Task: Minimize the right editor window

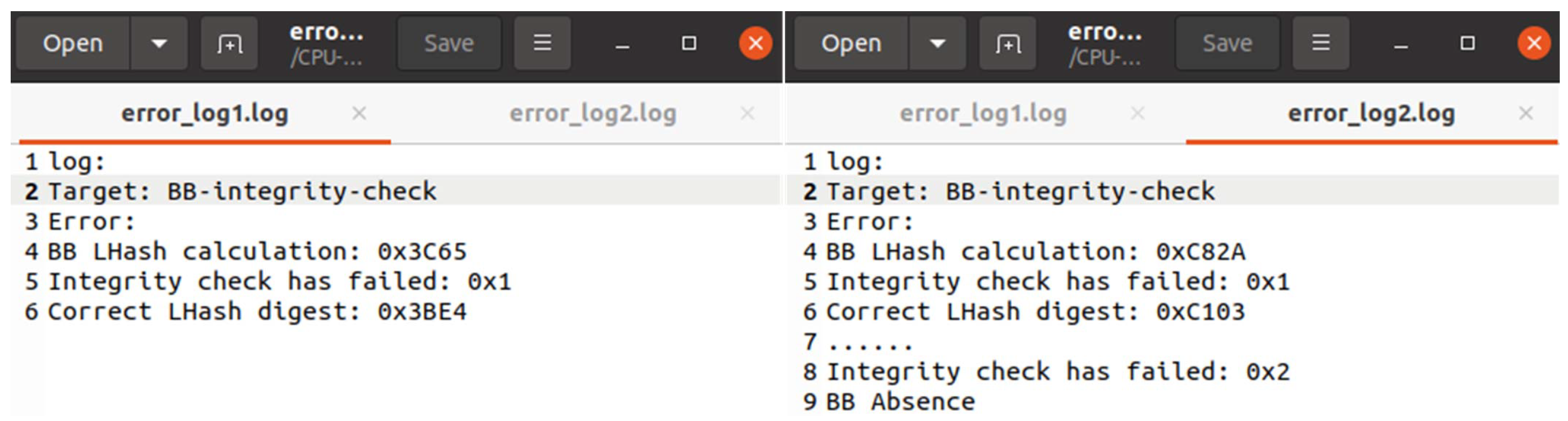Action: point(1400,44)
